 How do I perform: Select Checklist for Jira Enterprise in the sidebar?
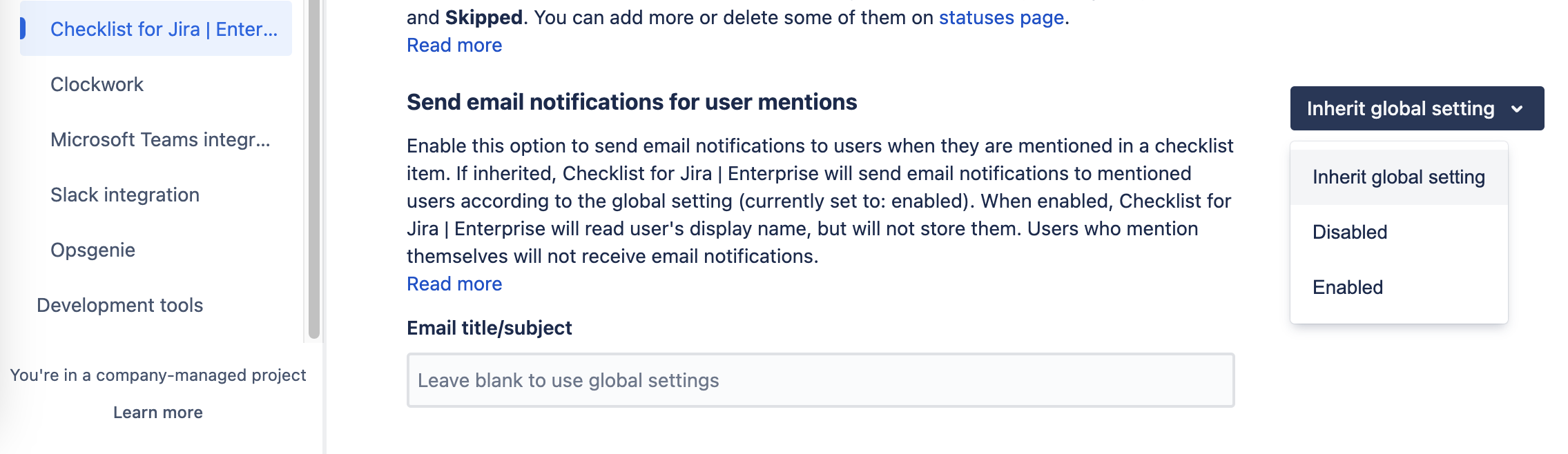coord(164,29)
